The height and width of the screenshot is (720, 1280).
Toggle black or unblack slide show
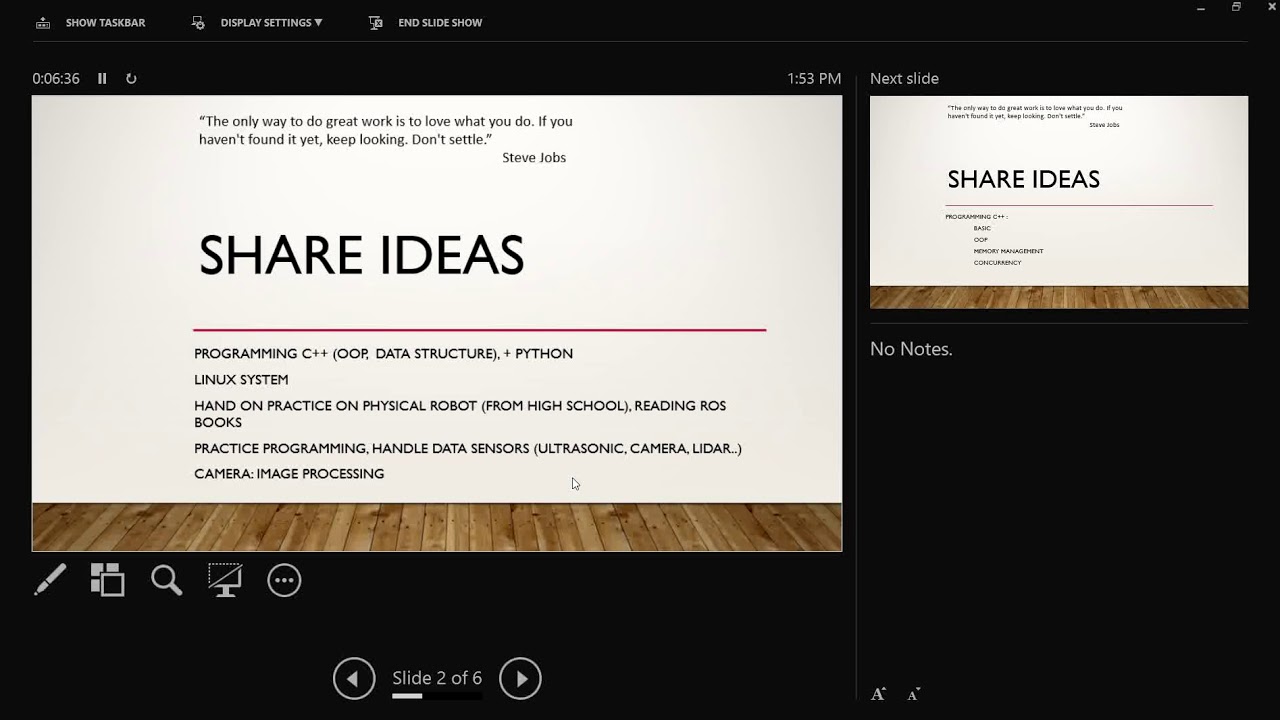[225, 580]
